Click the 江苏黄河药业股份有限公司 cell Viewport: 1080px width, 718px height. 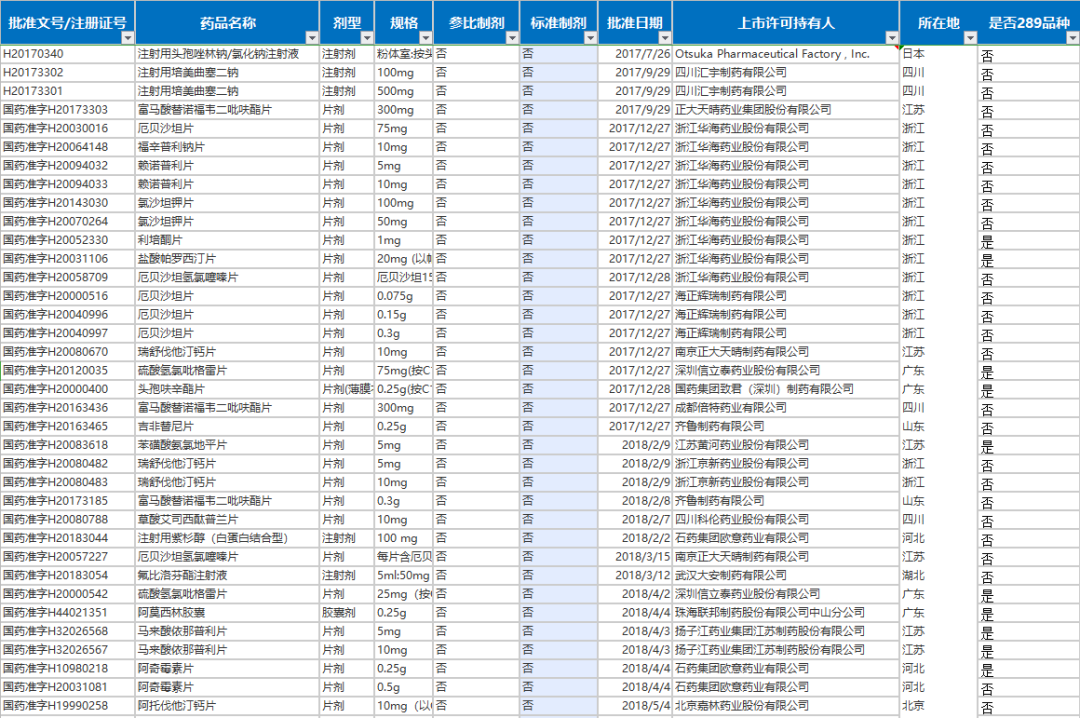(x=786, y=445)
